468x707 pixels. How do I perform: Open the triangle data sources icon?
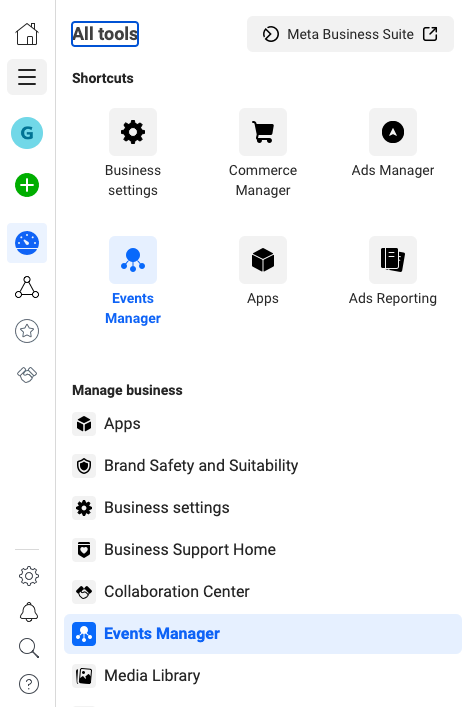tap(27, 287)
